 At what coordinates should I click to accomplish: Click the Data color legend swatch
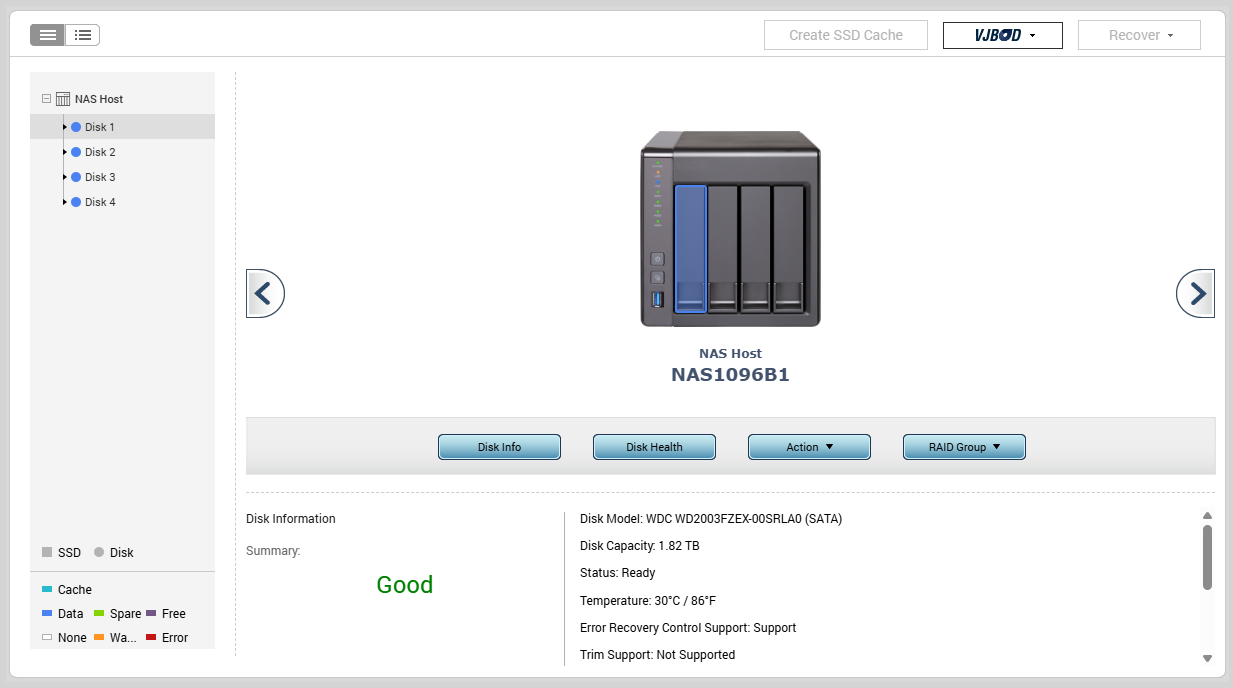(x=47, y=614)
